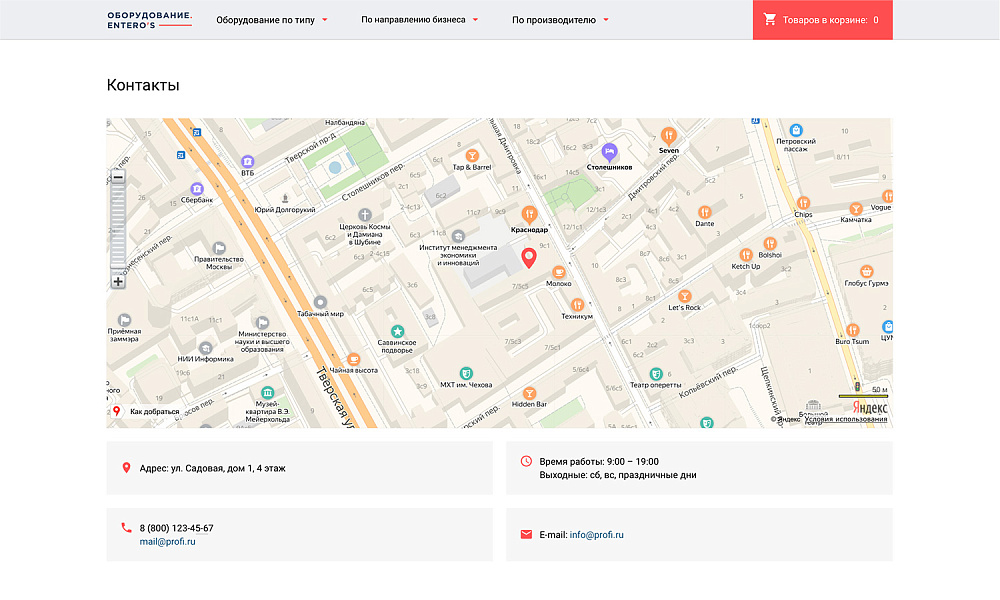The width and height of the screenshot is (1000, 600).
Task: Open the По направлению бизнеса menu
Action: point(419,20)
